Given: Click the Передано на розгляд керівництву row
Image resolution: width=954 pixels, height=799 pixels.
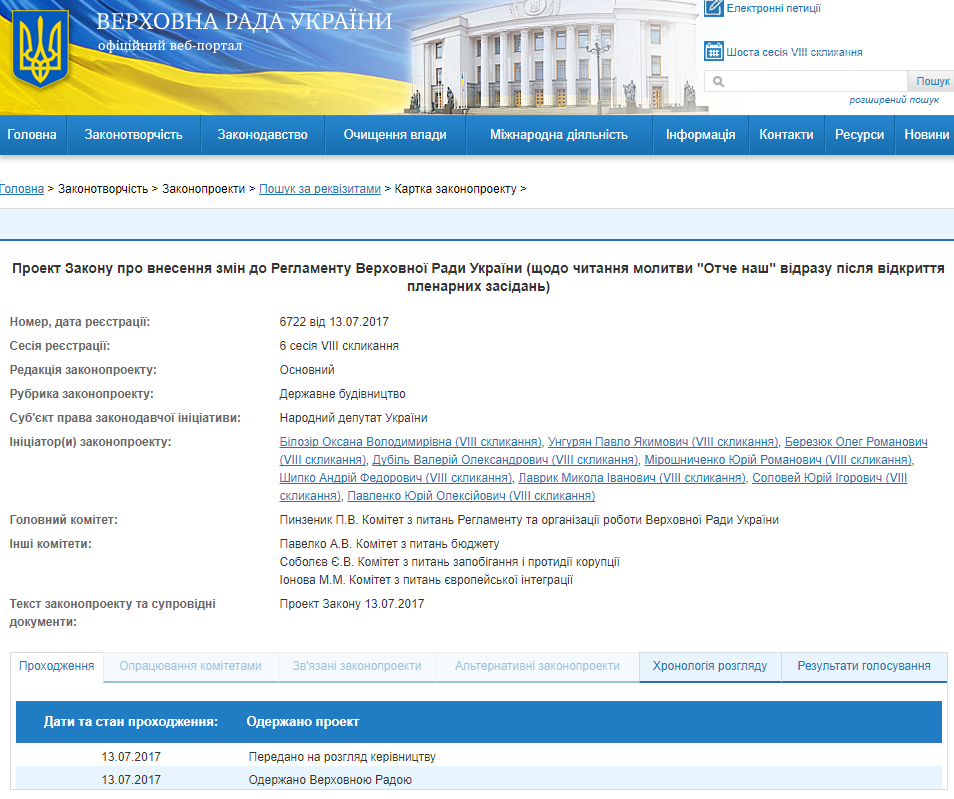Looking at the screenshot, I should coord(479,757).
